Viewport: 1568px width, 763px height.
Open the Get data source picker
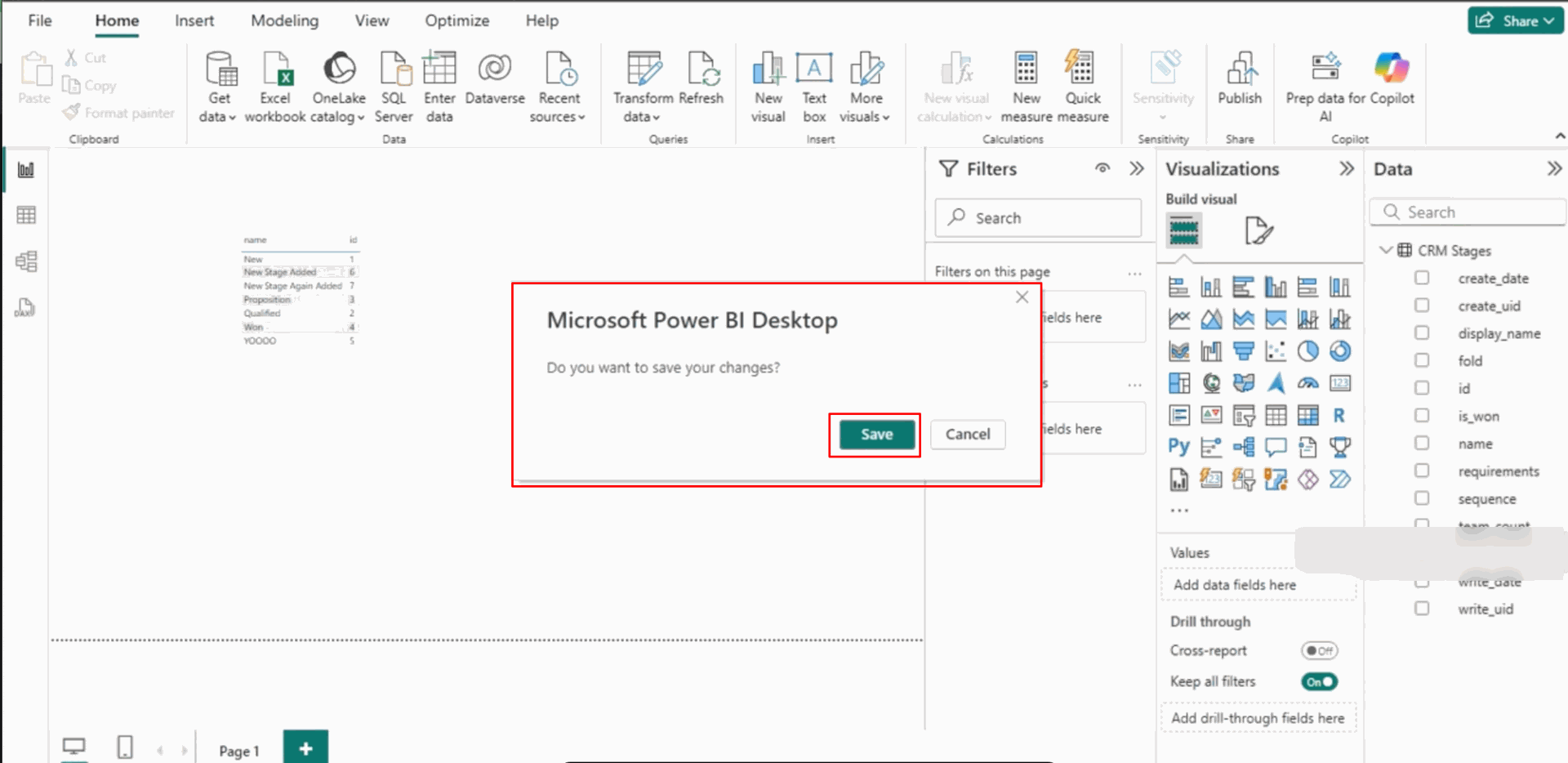[219, 87]
